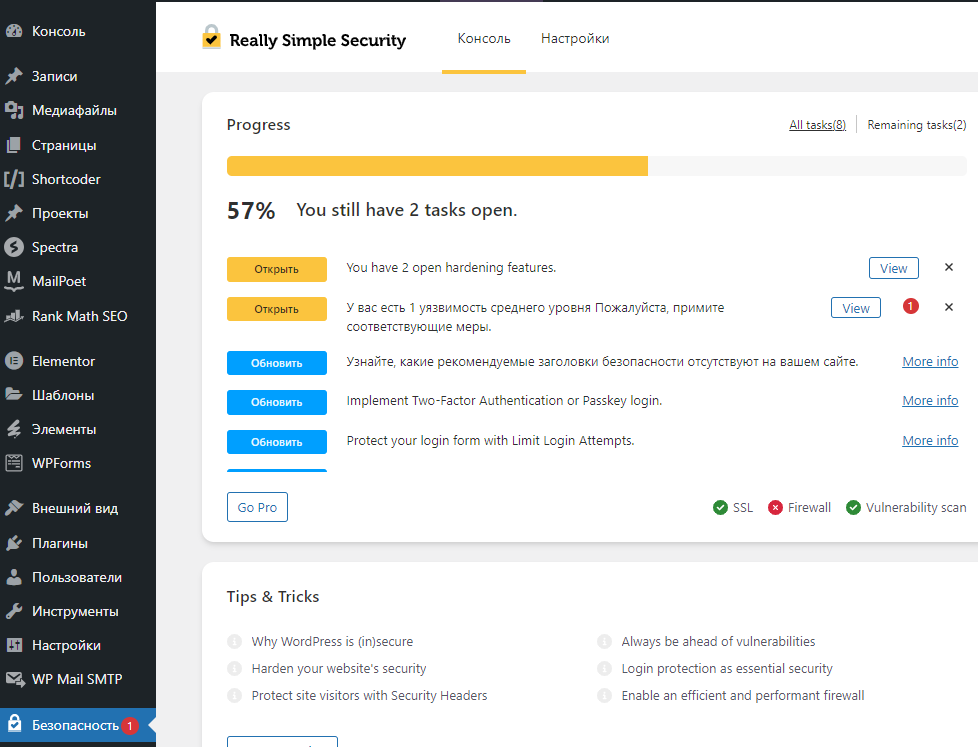Click the Go Pro button
The width and height of the screenshot is (978, 747).
point(258,507)
